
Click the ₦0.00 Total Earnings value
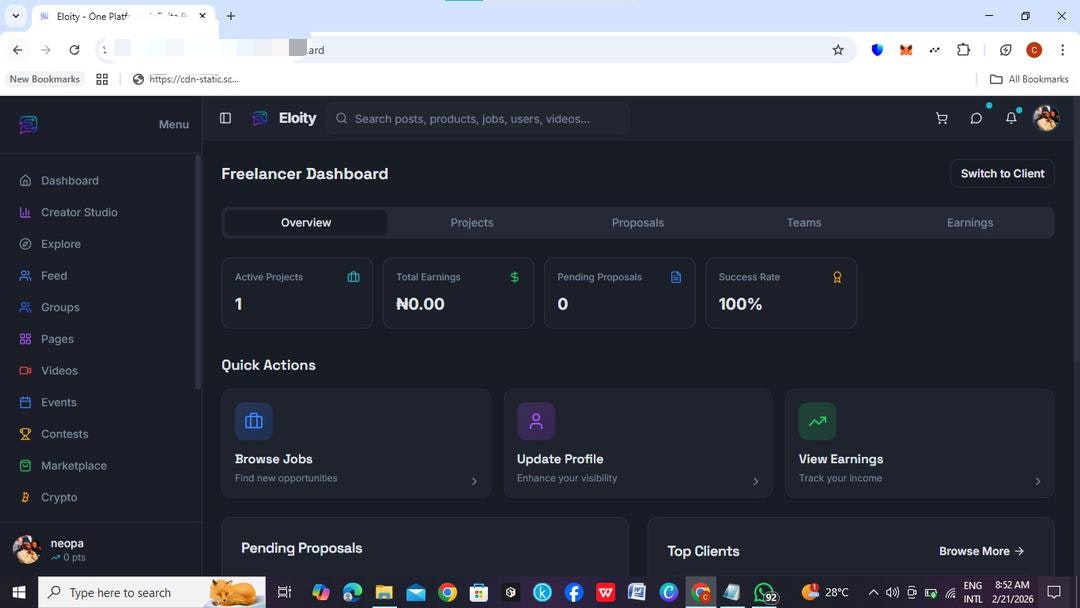click(x=420, y=304)
